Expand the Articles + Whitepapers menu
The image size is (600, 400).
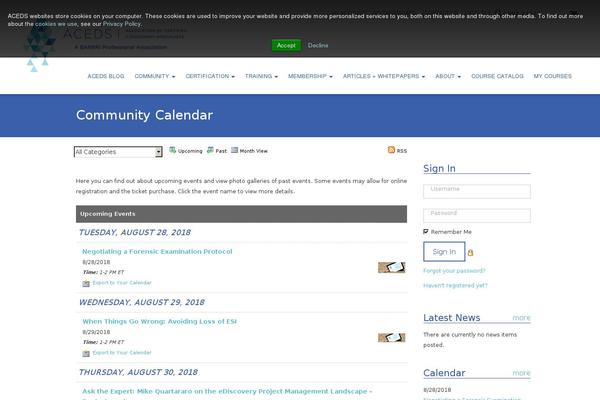(384, 76)
